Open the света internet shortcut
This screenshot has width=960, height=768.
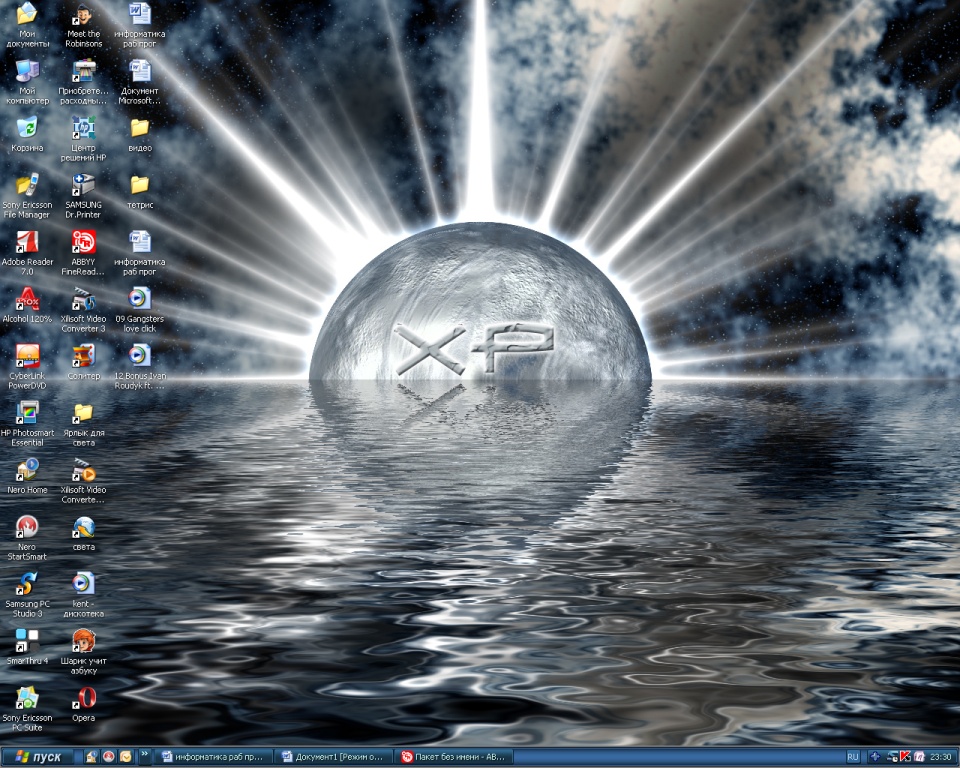(84, 533)
